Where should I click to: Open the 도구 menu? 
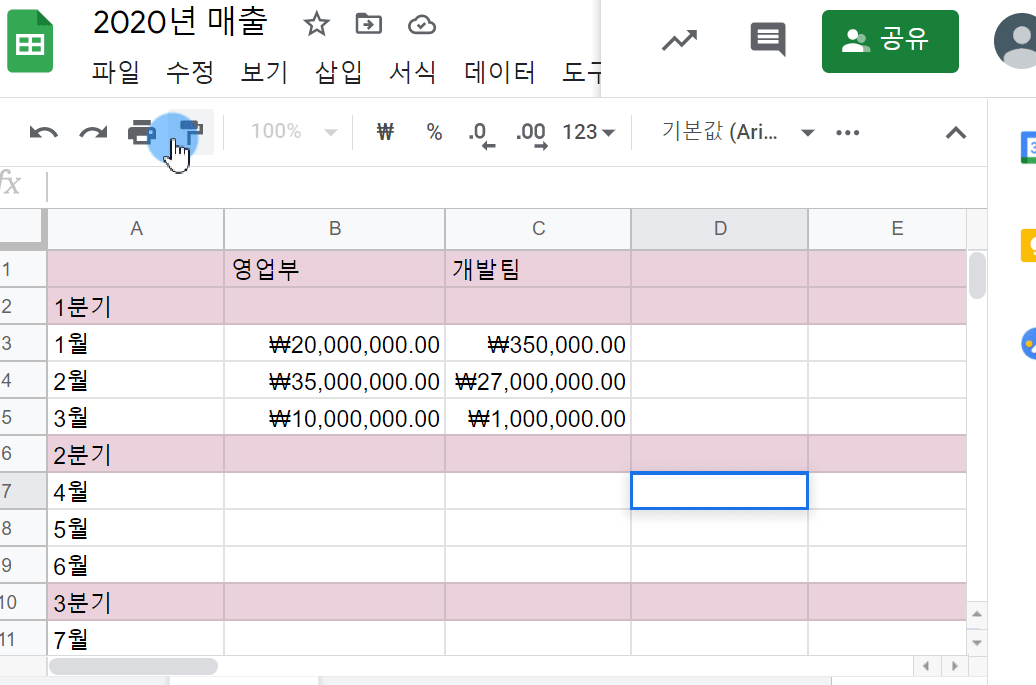(581, 71)
